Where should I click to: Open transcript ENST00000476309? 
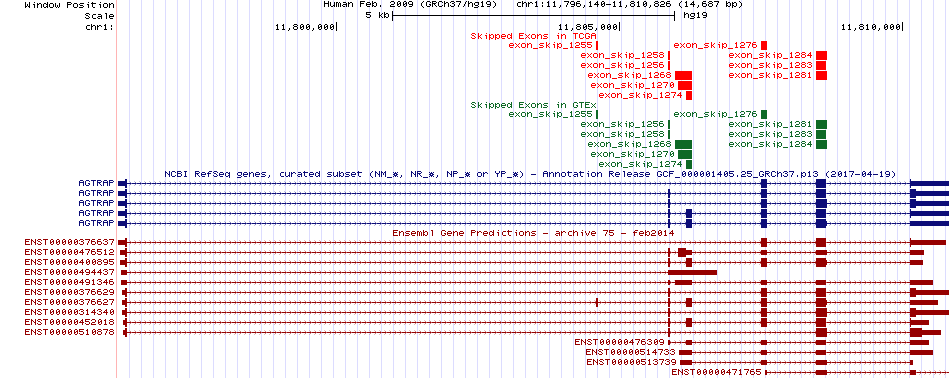pyautogui.click(x=620, y=342)
